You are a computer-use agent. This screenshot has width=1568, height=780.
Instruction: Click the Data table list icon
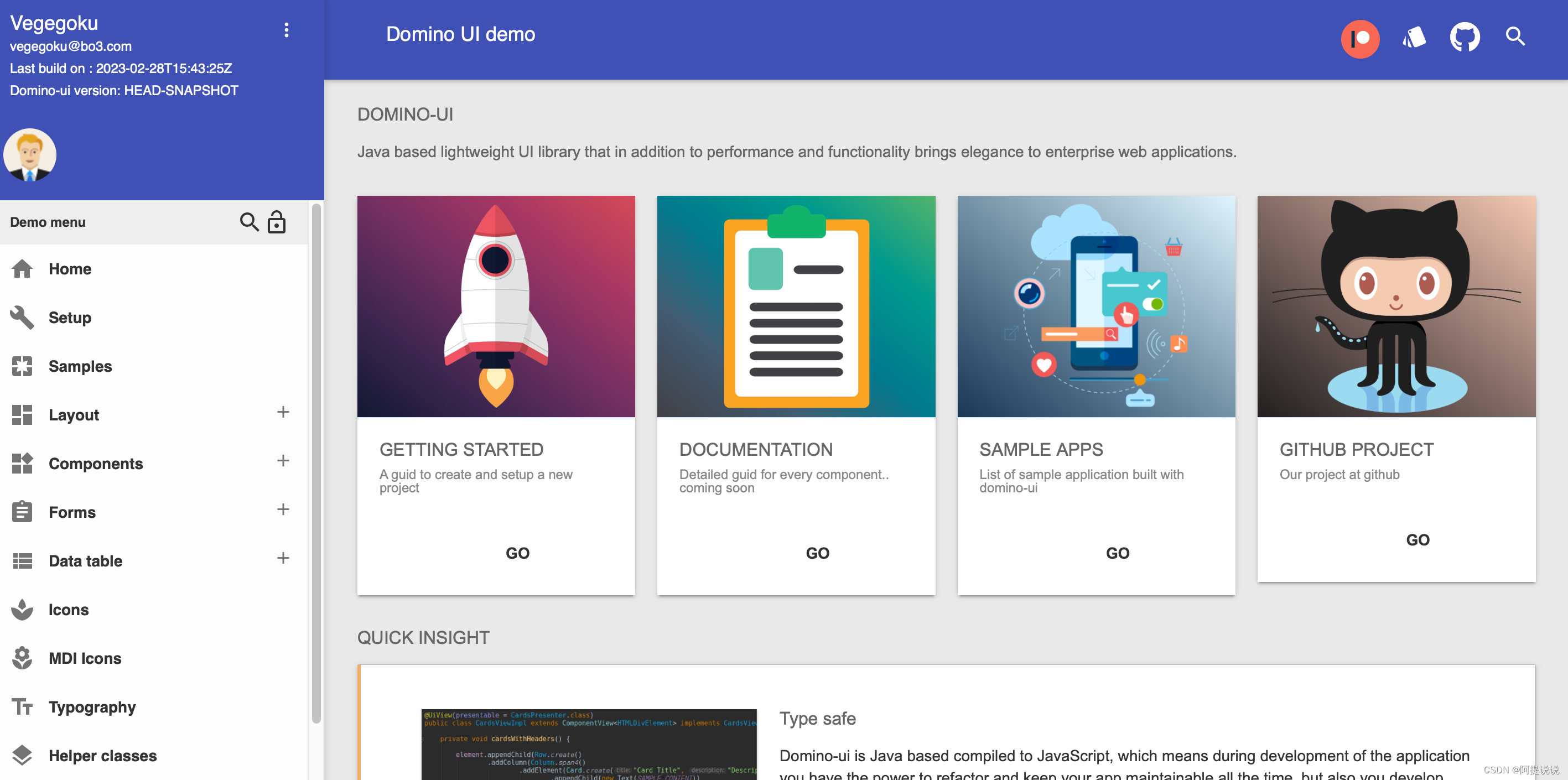[x=22, y=560]
